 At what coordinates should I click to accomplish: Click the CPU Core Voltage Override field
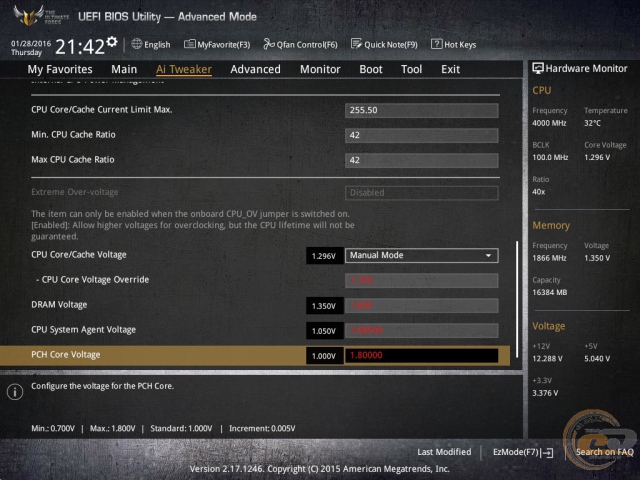point(422,280)
